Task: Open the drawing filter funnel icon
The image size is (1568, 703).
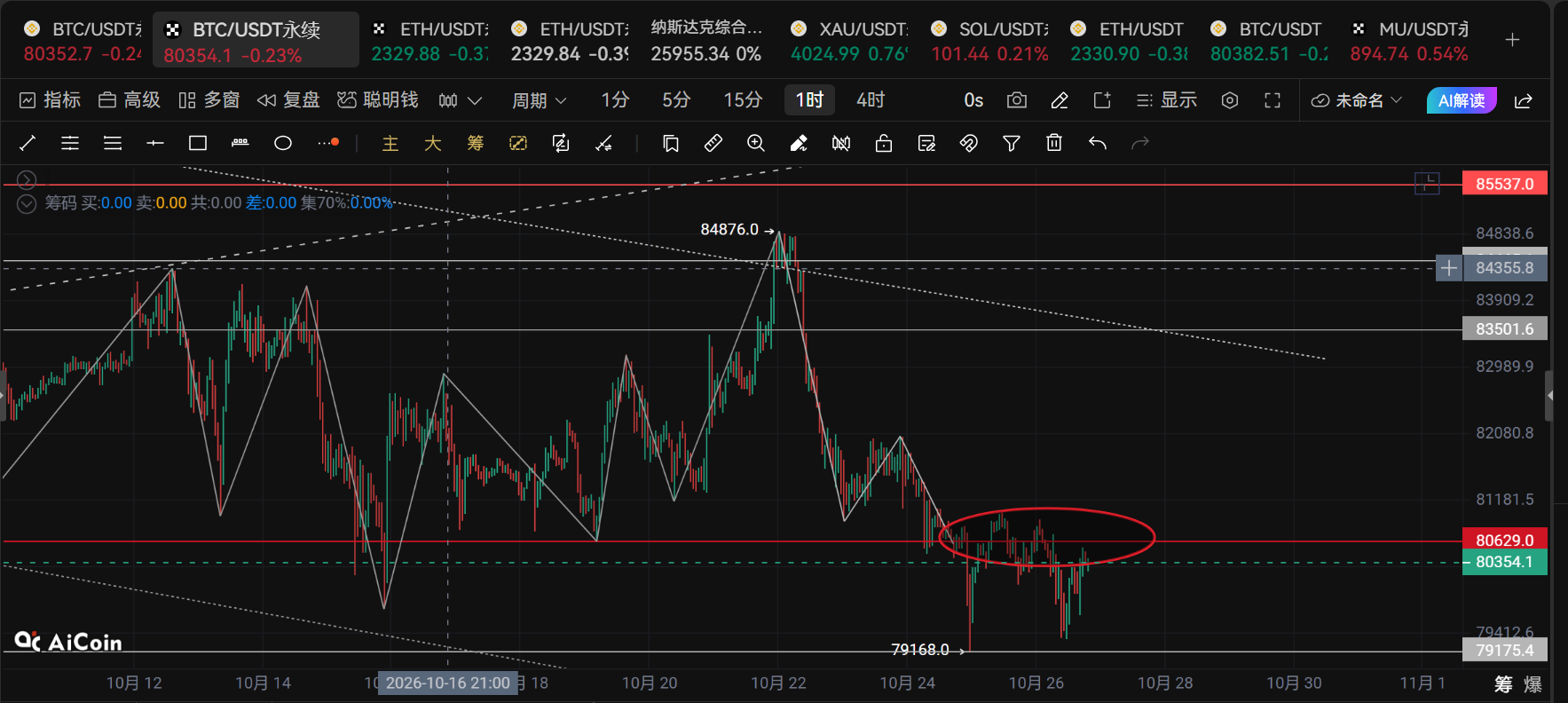Action: (1012, 143)
